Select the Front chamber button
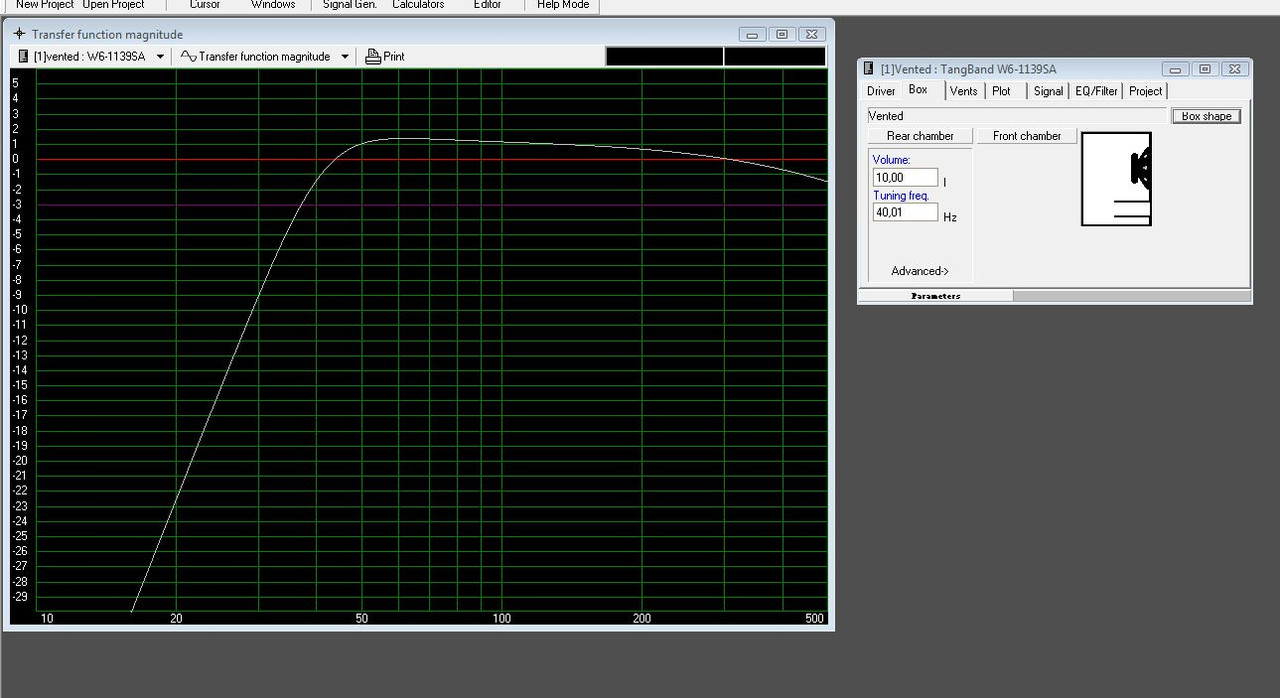Image resolution: width=1280 pixels, height=698 pixels. (1027, 136)
